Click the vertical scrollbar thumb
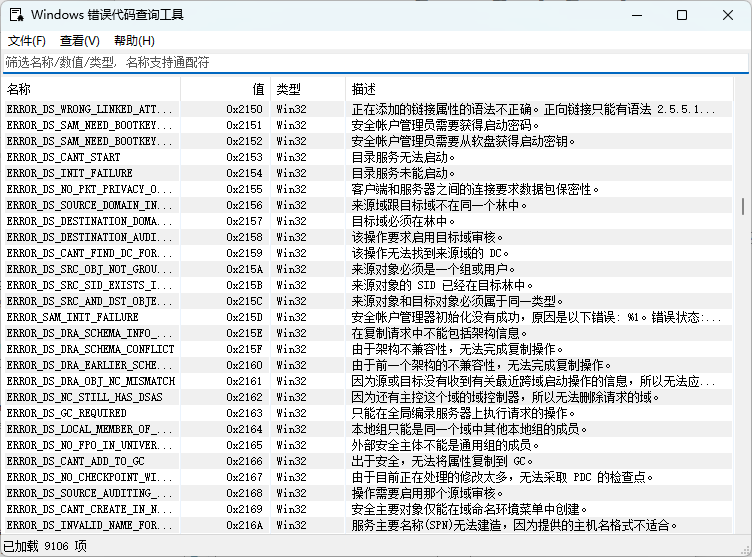752x557 pixels. coord(743,207)
